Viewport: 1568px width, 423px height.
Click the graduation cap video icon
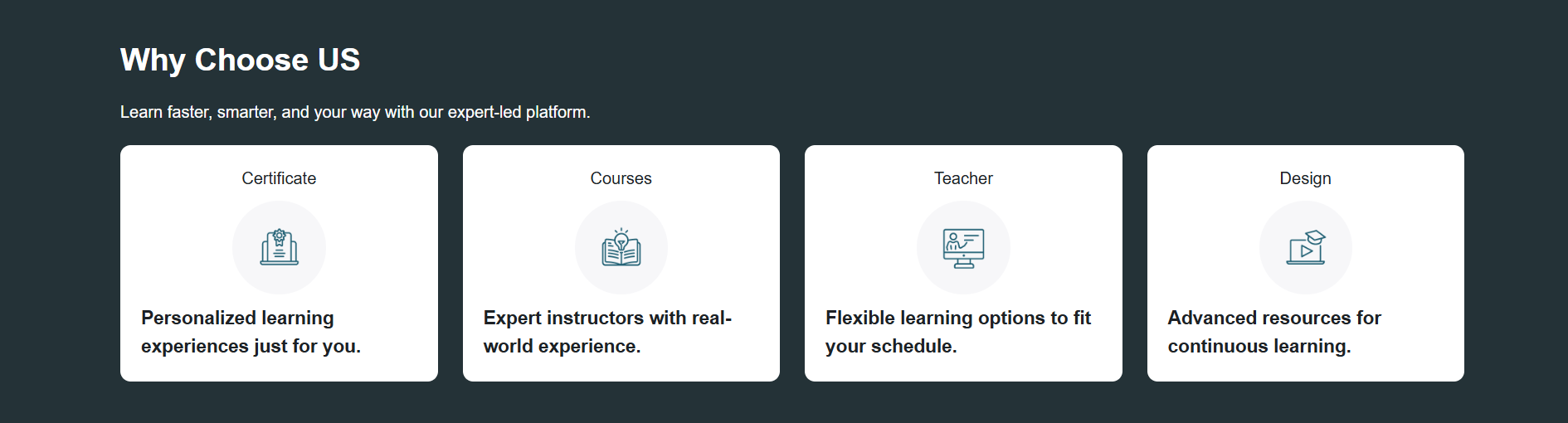pyautogui.click(x=1306, y=247)
